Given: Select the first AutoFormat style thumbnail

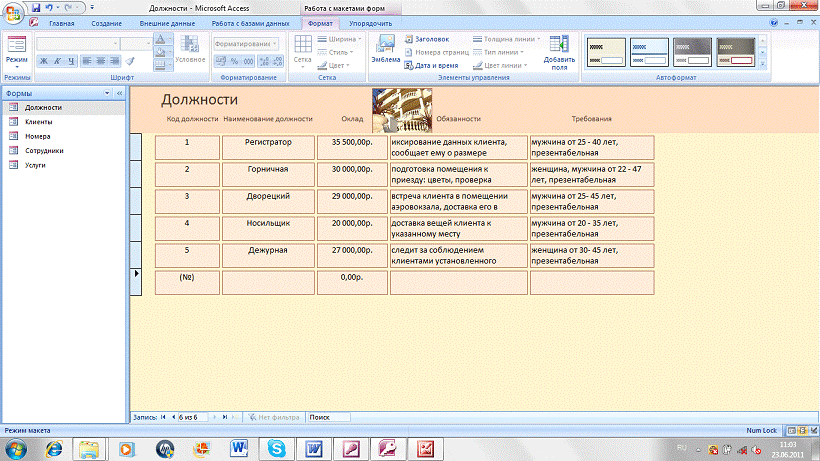Looking at the screenshot, I should coord(605,50).
